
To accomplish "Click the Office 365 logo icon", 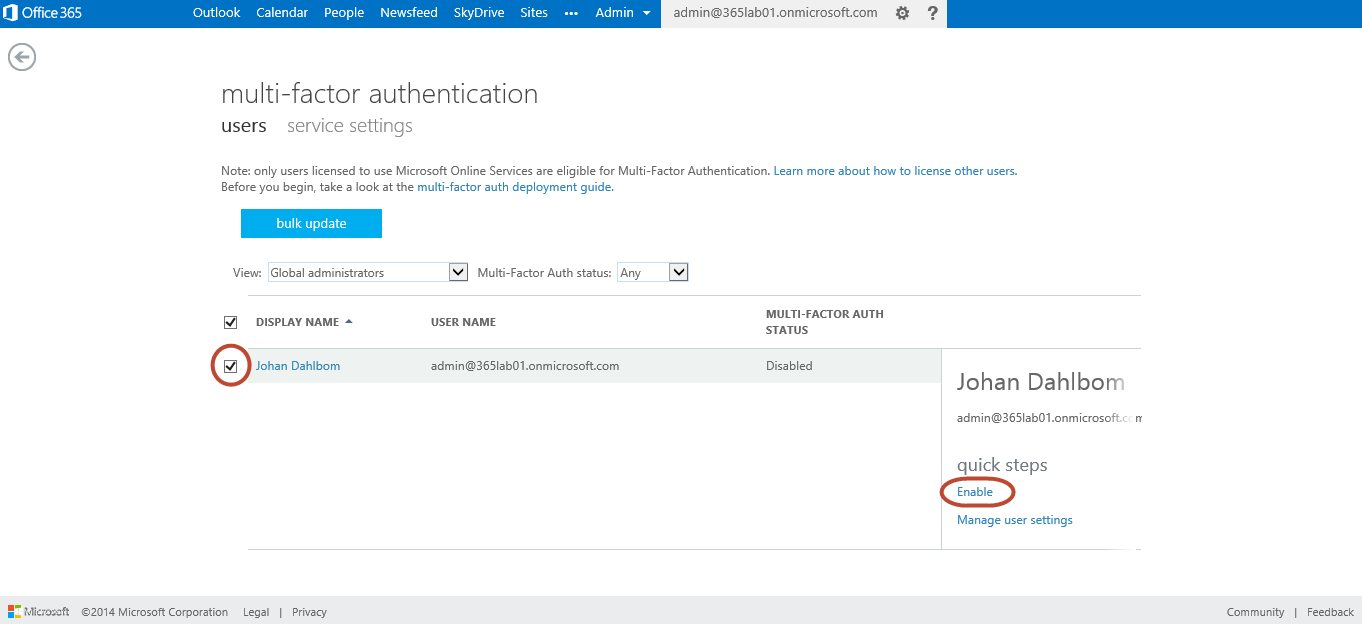I will point(12,13).
